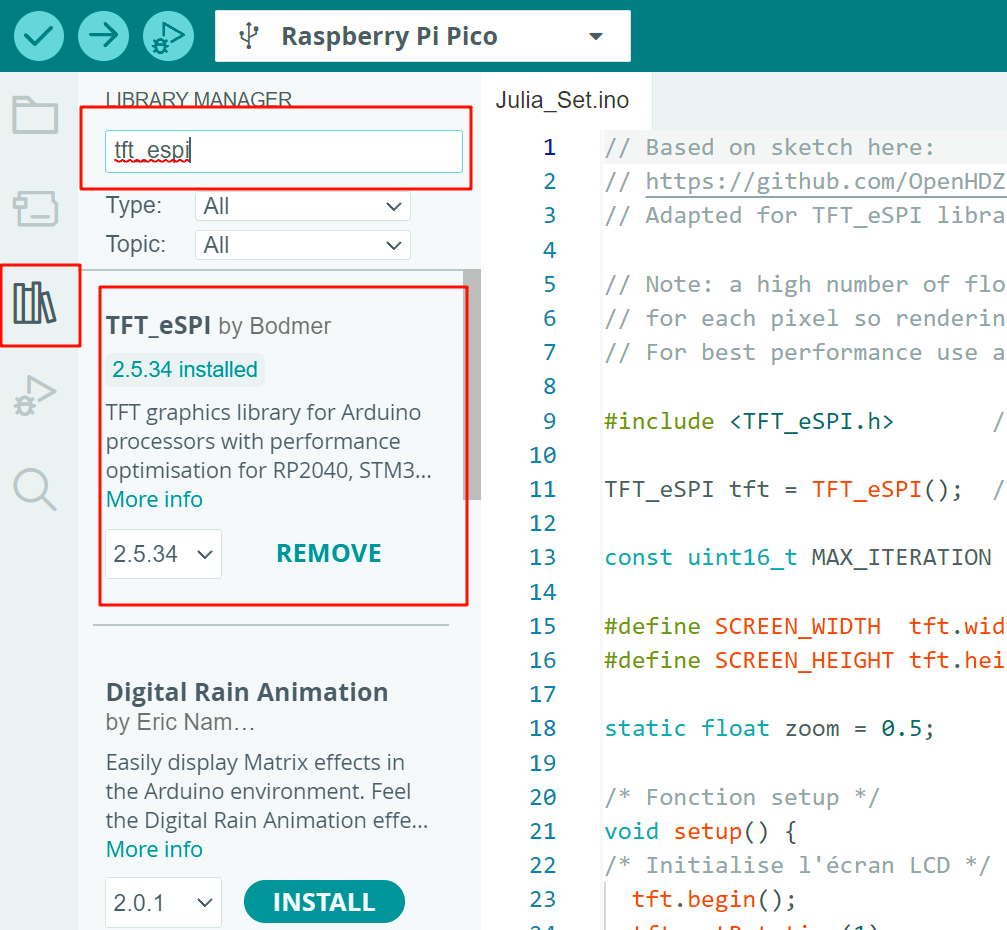Viewport: 1007px width, 930px height.
Task: Click the 'tft.begin();' code line
Action: [x=714, y=899]
